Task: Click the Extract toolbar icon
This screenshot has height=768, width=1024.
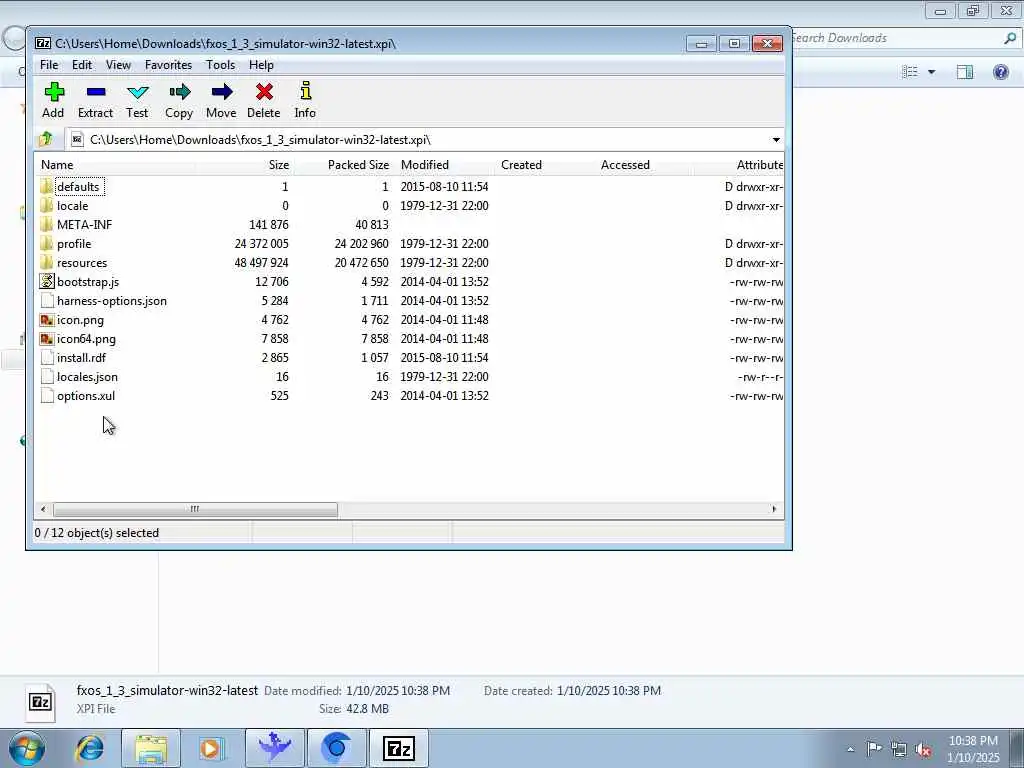Action: pyautogui.click(x=96, y=92)
